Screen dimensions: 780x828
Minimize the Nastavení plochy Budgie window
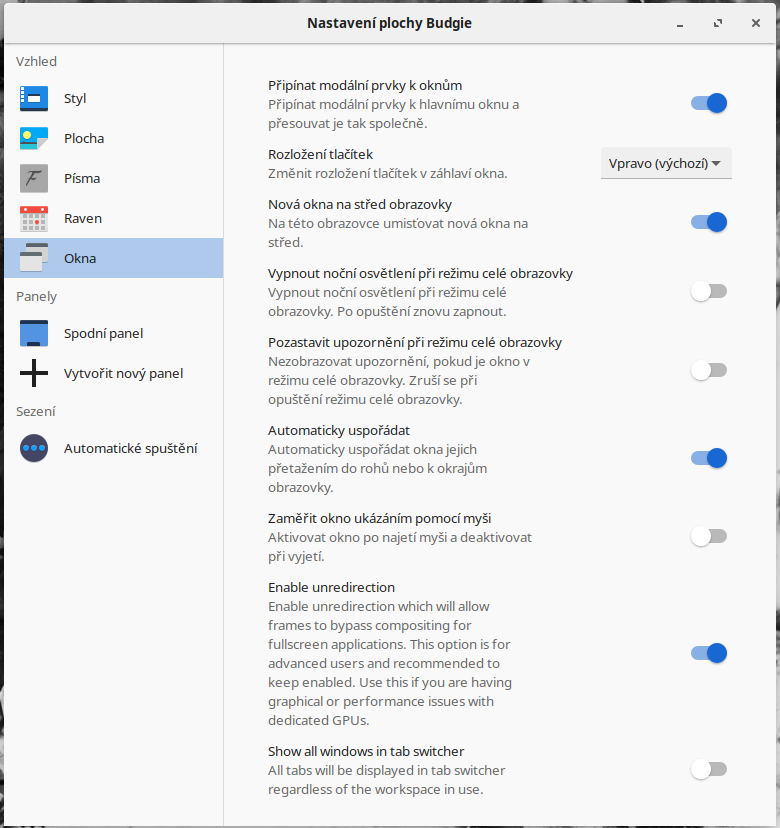(x=680, y=23)
